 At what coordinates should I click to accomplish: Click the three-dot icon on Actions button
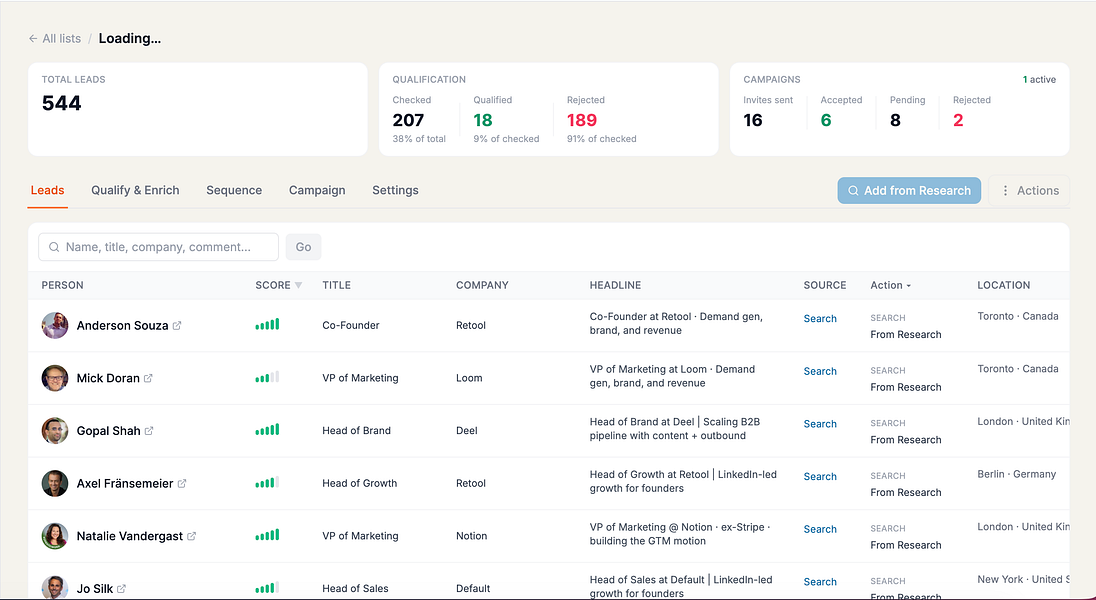[1005, 190]
